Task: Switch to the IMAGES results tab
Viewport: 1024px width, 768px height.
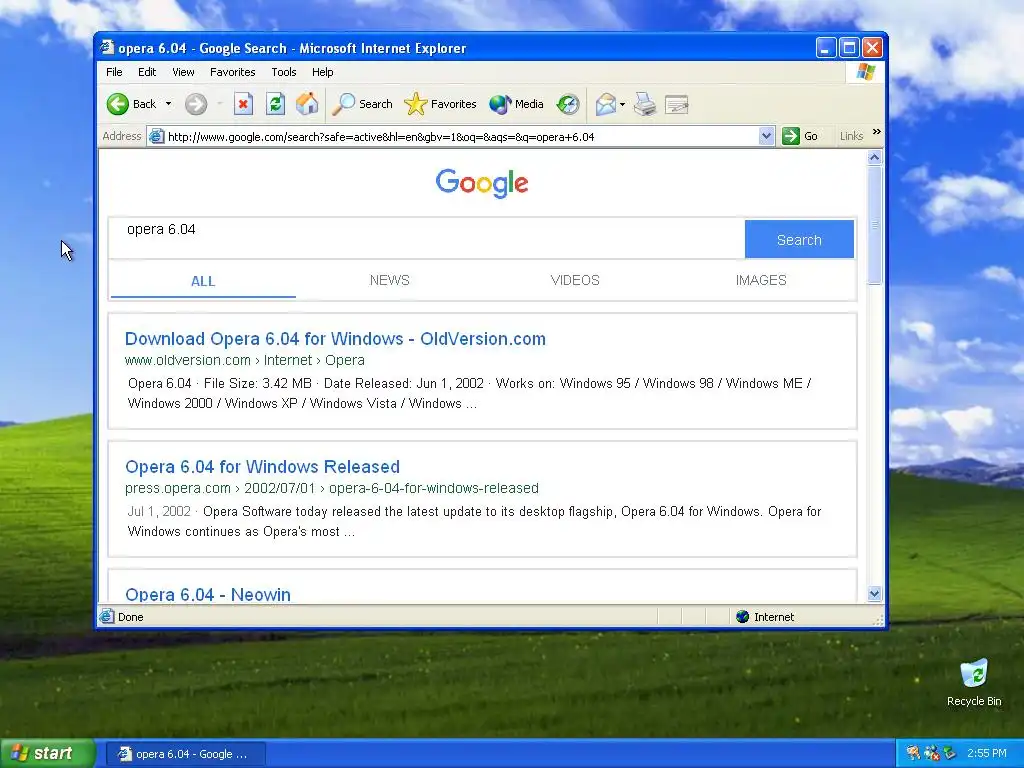Action: (761, 280)
